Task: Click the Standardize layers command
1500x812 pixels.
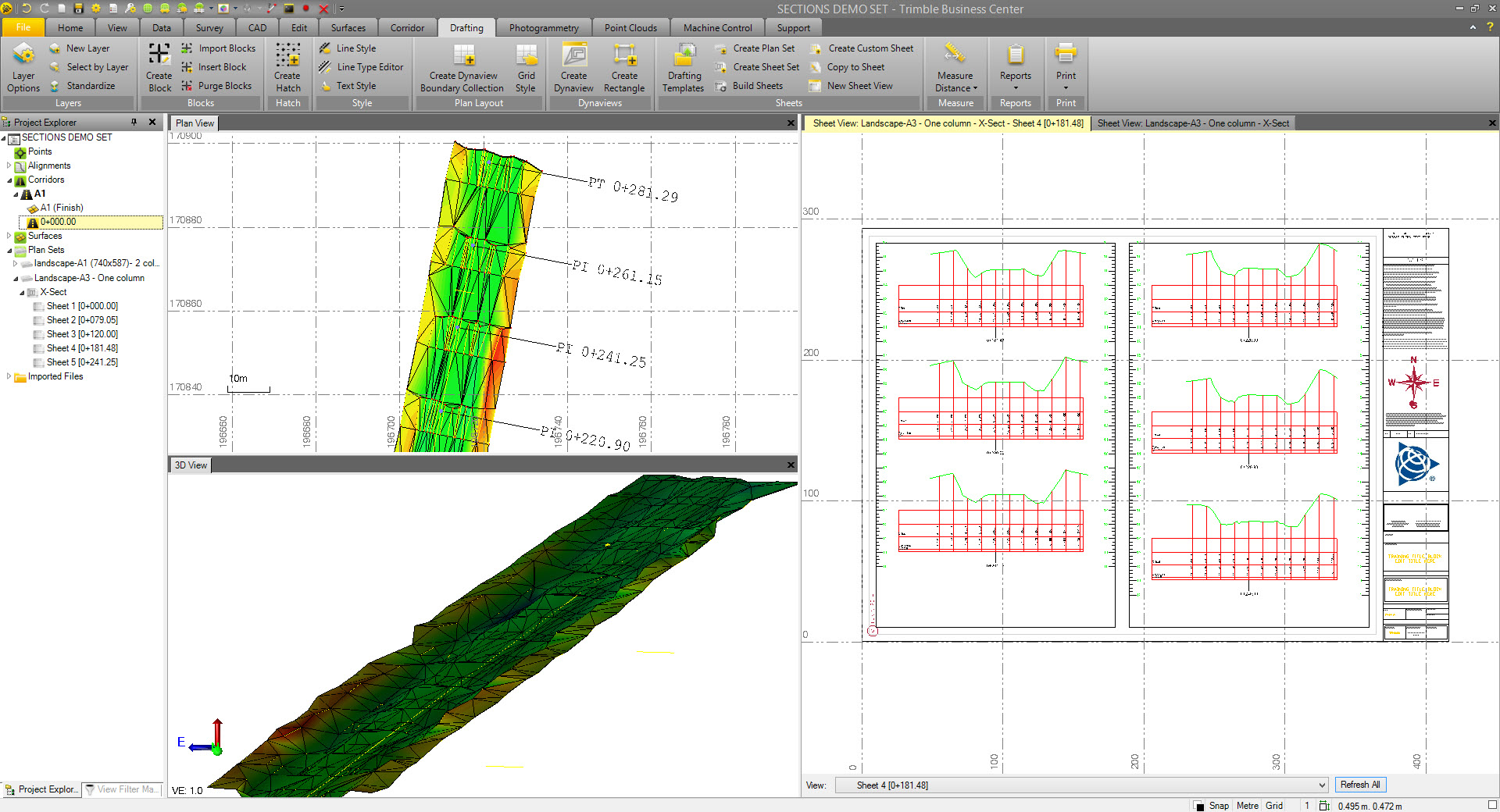Action: pos(82,86)
